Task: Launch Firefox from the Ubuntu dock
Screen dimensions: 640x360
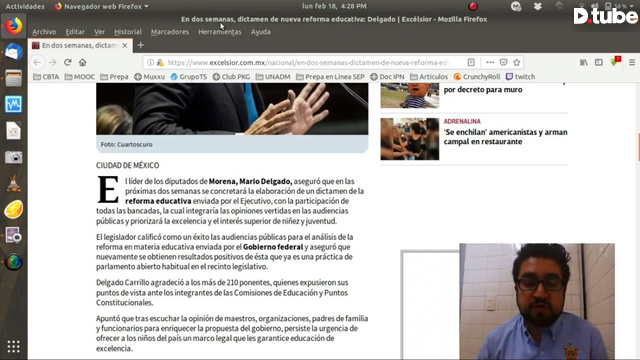Action: 13,26
